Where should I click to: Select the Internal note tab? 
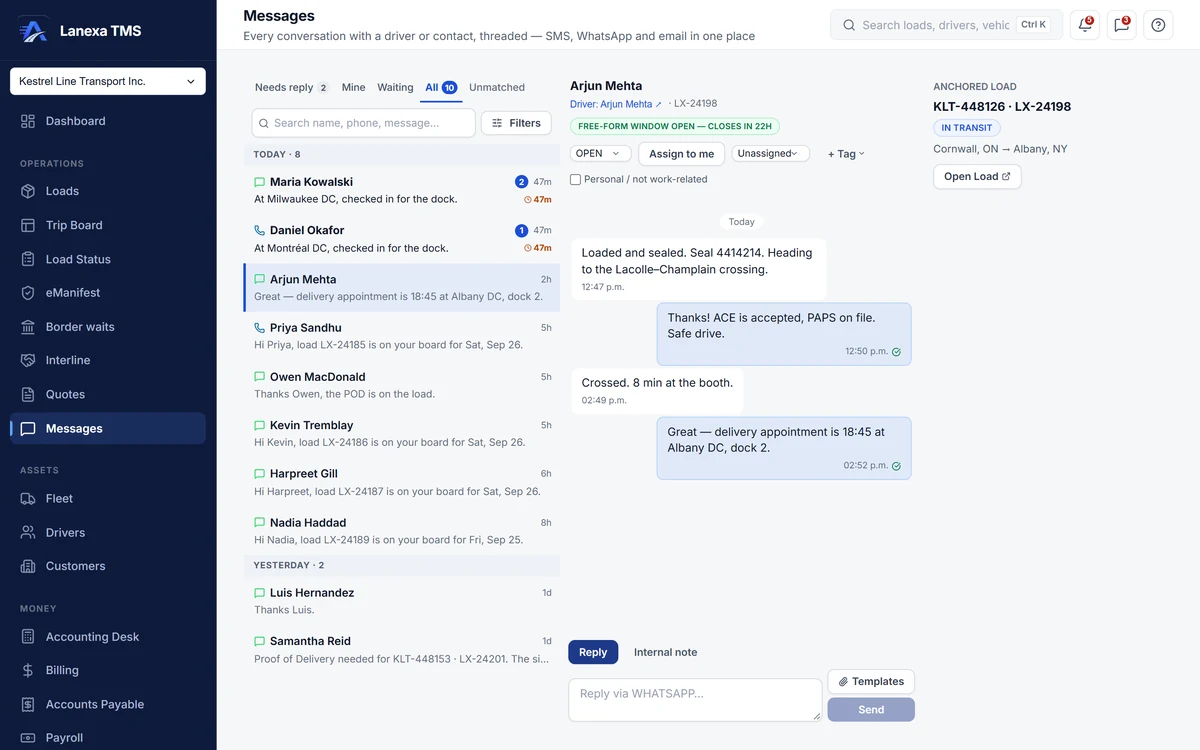click(665, 652)
